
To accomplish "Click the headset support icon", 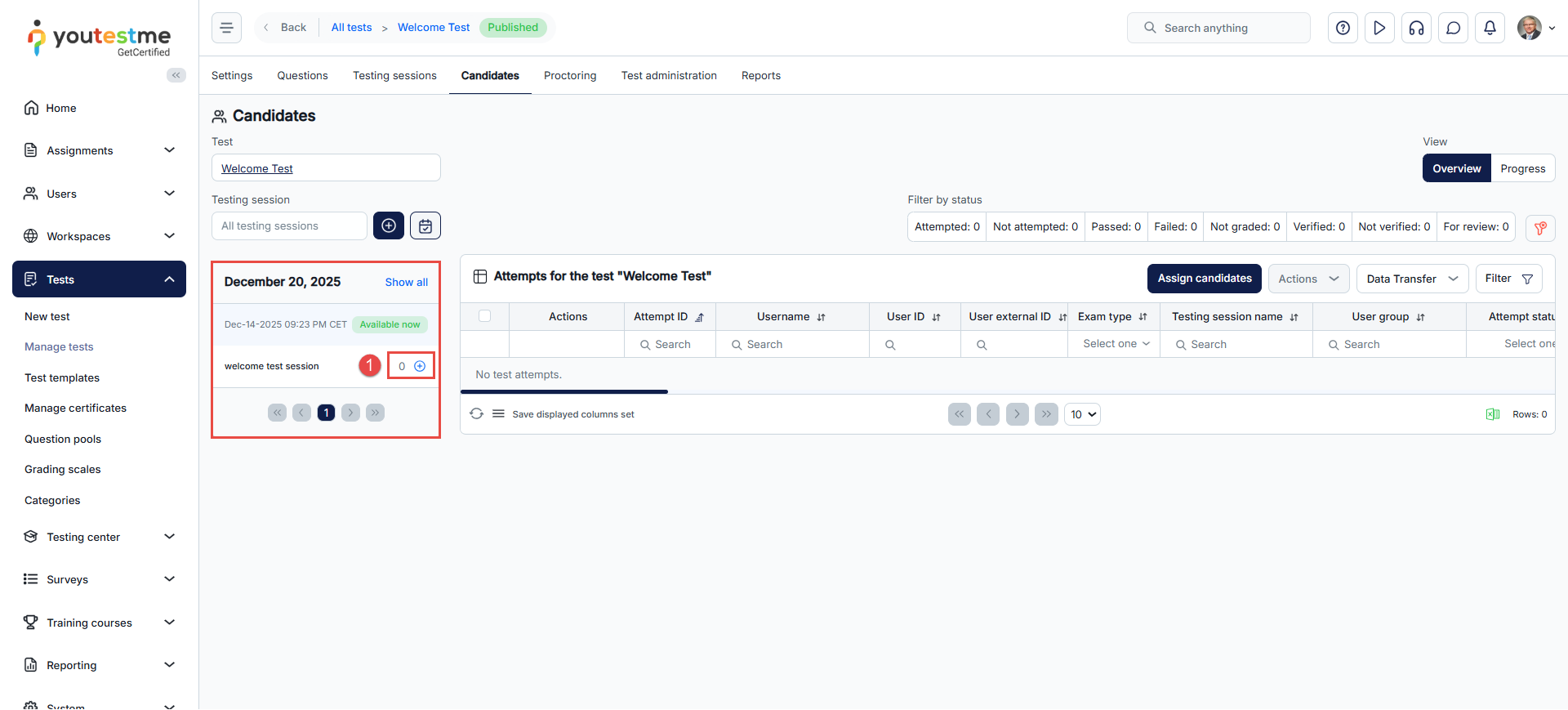I will [1416, 28].
